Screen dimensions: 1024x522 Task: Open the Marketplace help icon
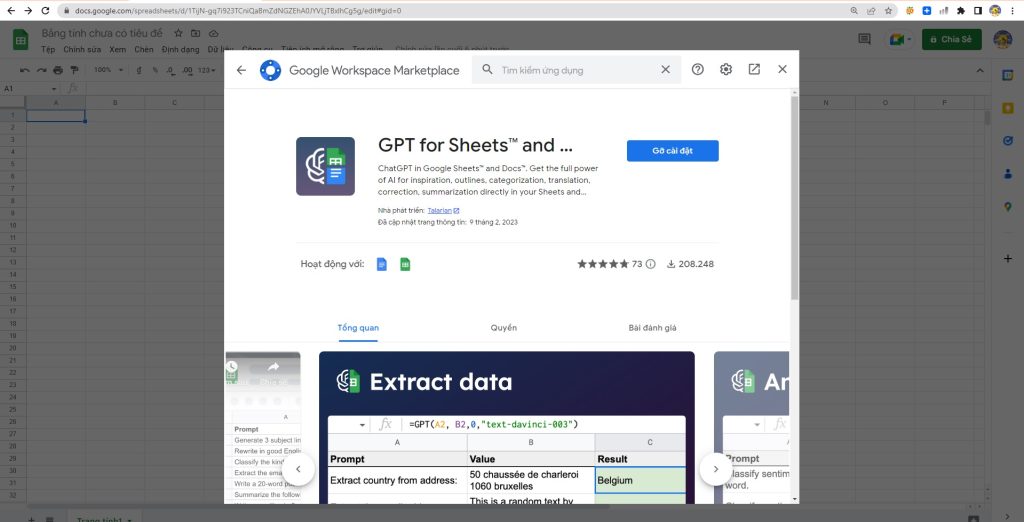(698, 70)
